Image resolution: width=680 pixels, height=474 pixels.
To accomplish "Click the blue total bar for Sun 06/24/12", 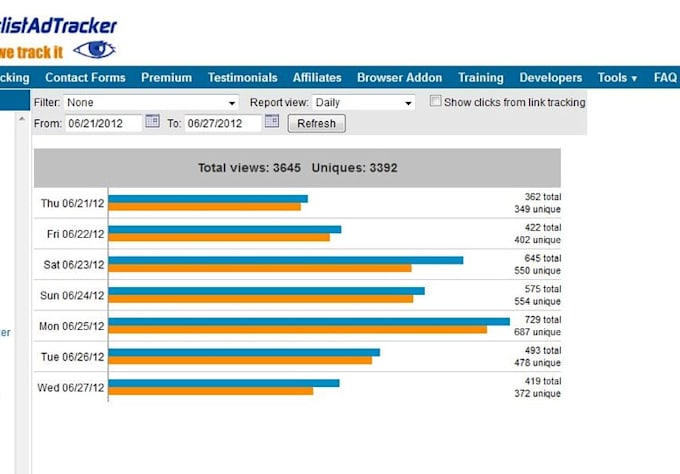I will tap(267, 291).
